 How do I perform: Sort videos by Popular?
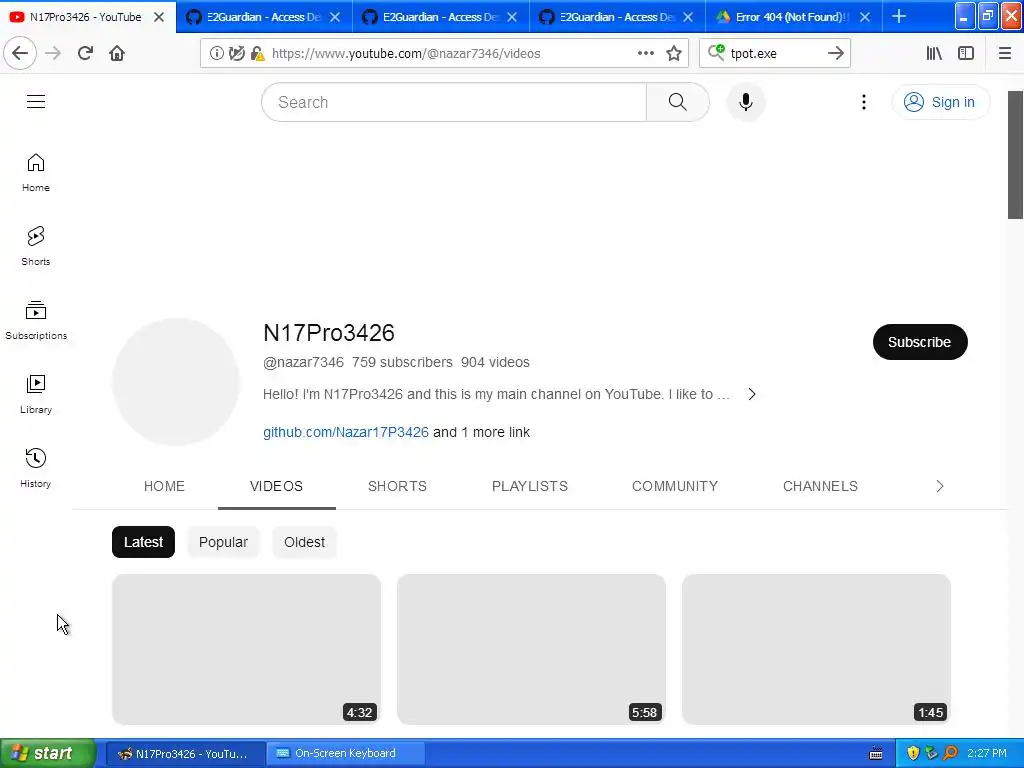click(223, 542)
